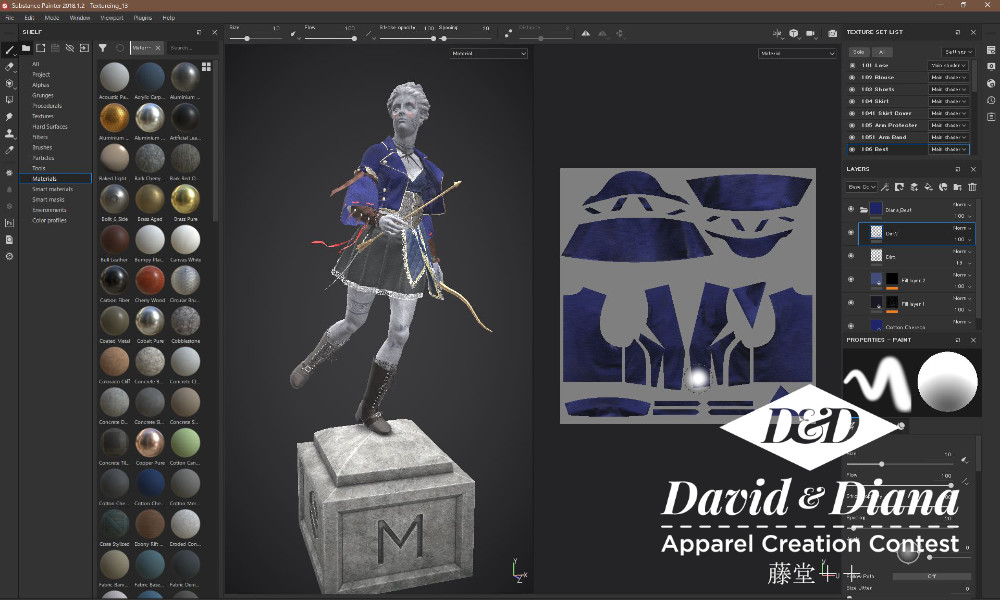1000x600 pixels.
Task: Toggle visibility of 04 Skirt texture set
Action: (x=852, y=101)
